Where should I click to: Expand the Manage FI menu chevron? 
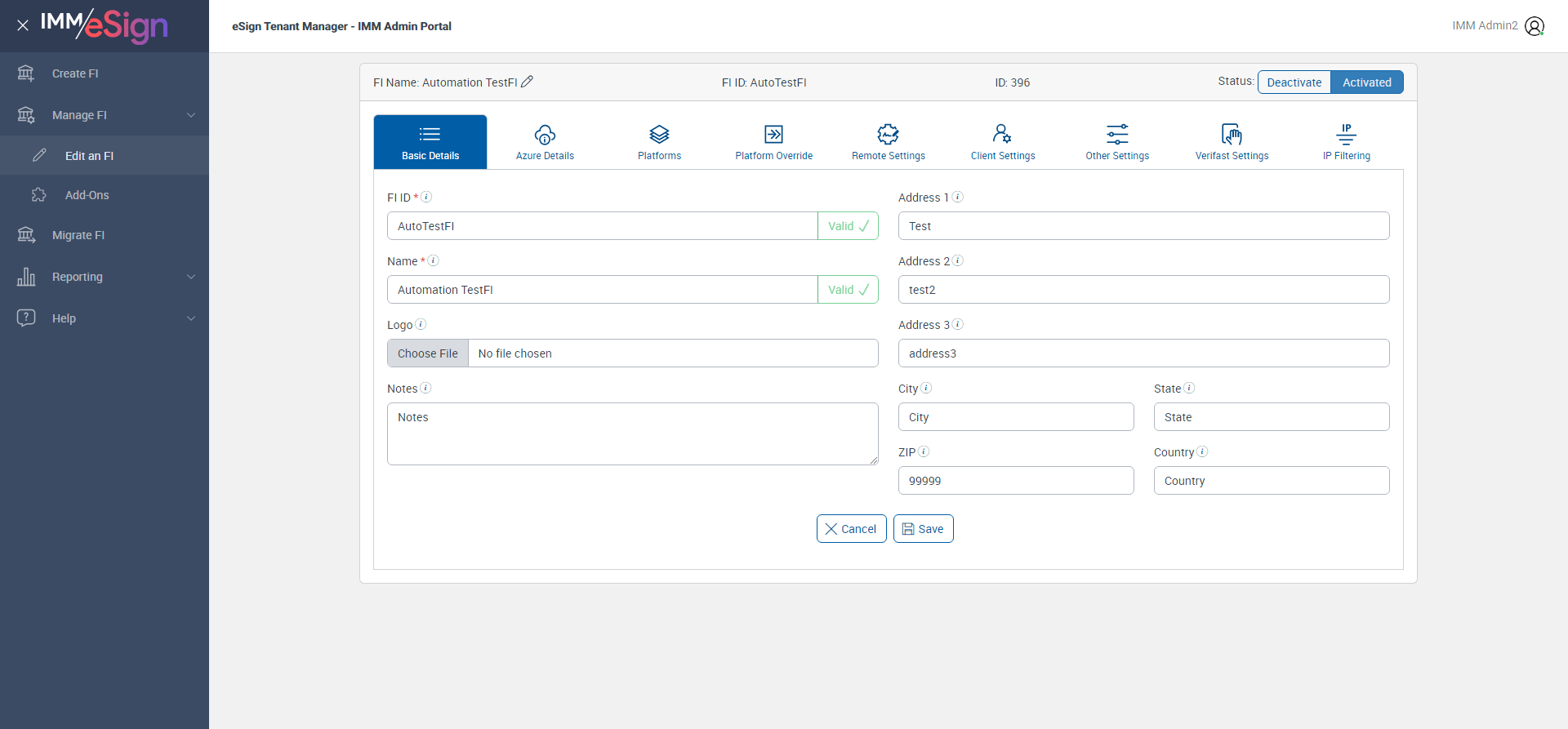coord(191,115)
